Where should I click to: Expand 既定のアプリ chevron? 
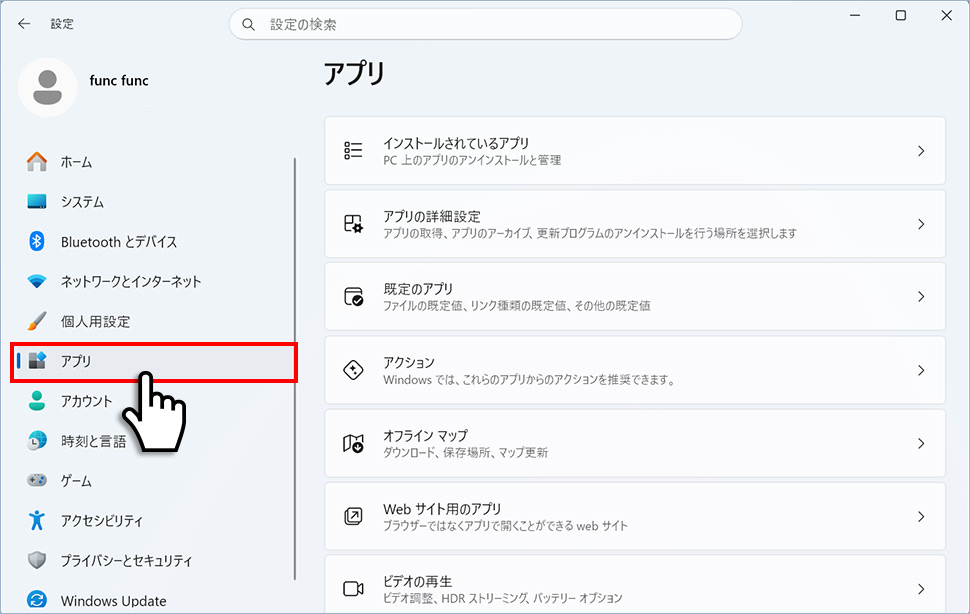[921, 297]
